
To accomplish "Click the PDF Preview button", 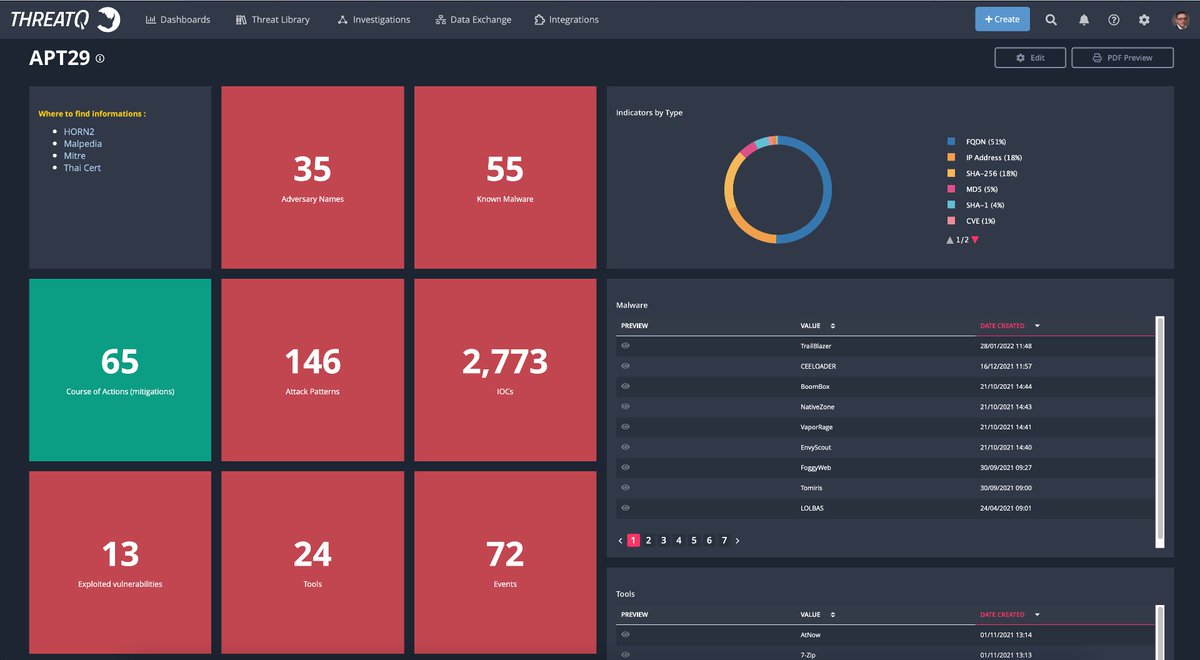I will pyautogui.click(x=1122, y=58).
